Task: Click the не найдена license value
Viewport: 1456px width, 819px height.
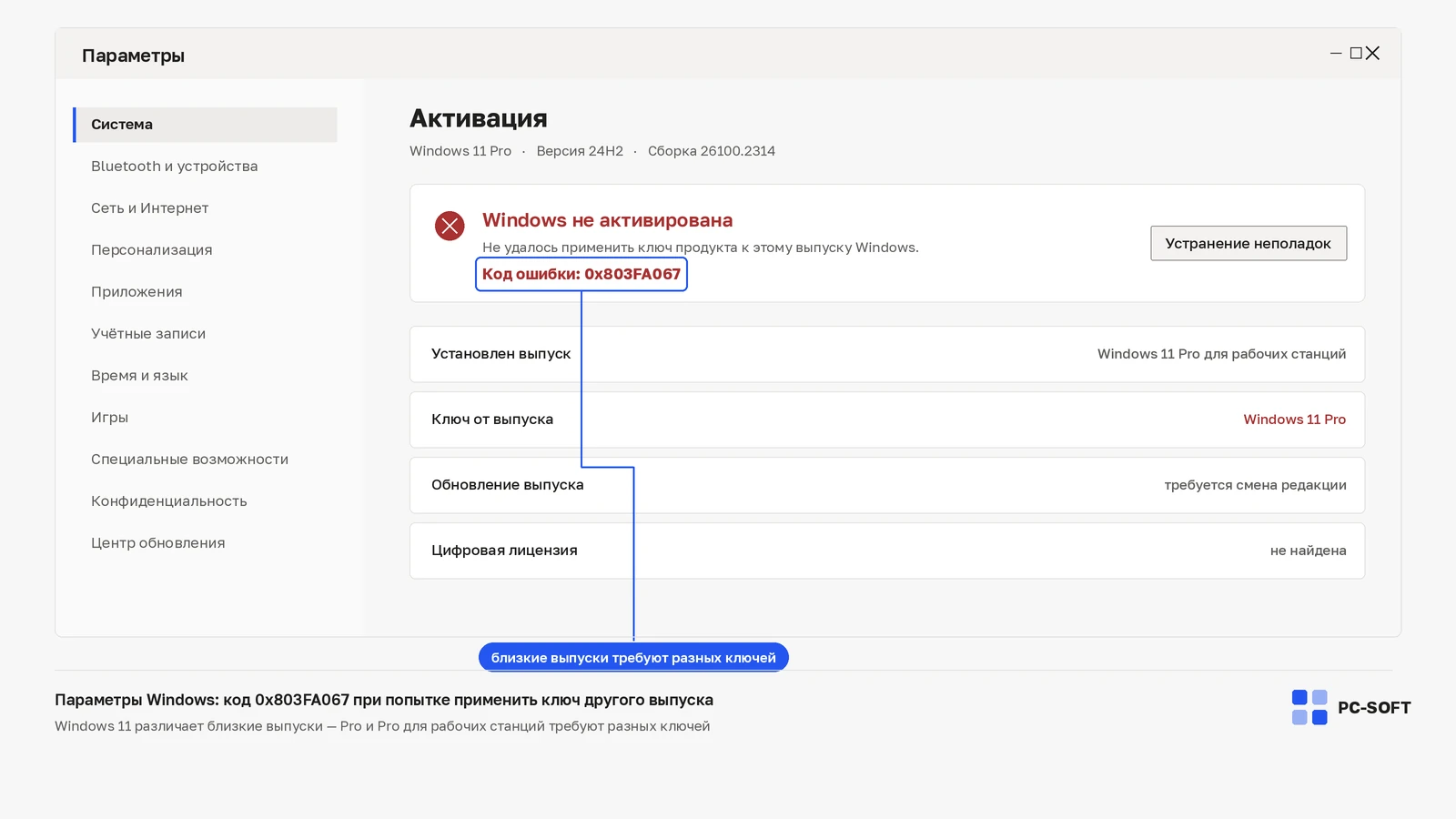Action: (1309, 551)
